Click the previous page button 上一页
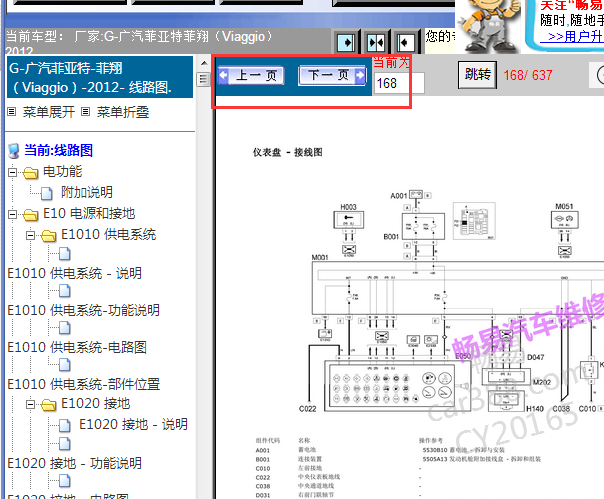 pyautogui.click(x=251, y=75)
